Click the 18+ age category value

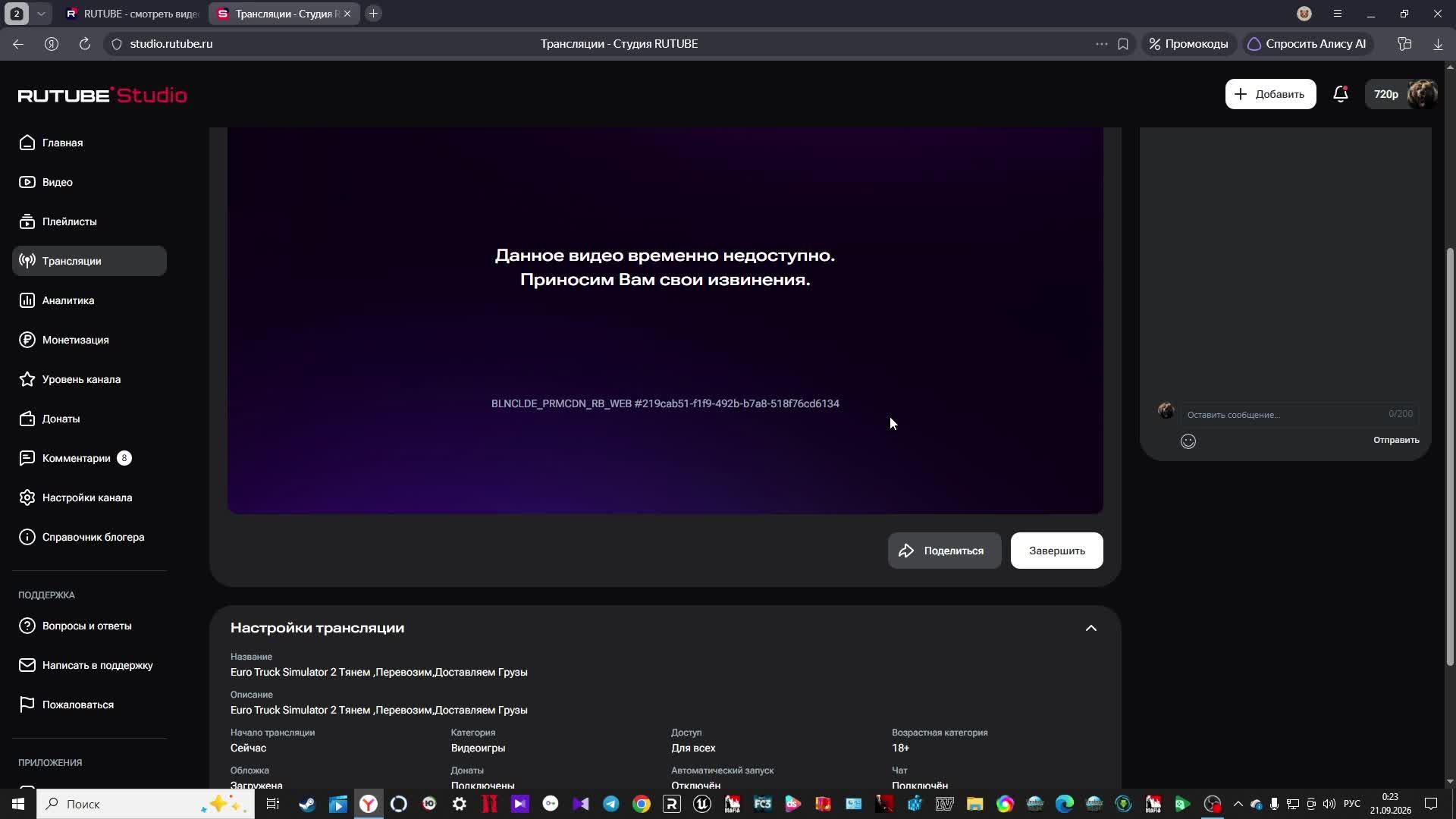[900, 748]
